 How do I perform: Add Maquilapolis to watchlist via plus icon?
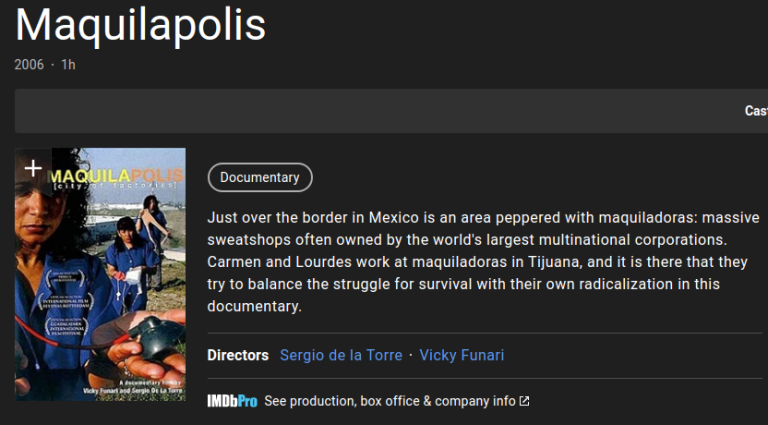(x=33, y=168)
